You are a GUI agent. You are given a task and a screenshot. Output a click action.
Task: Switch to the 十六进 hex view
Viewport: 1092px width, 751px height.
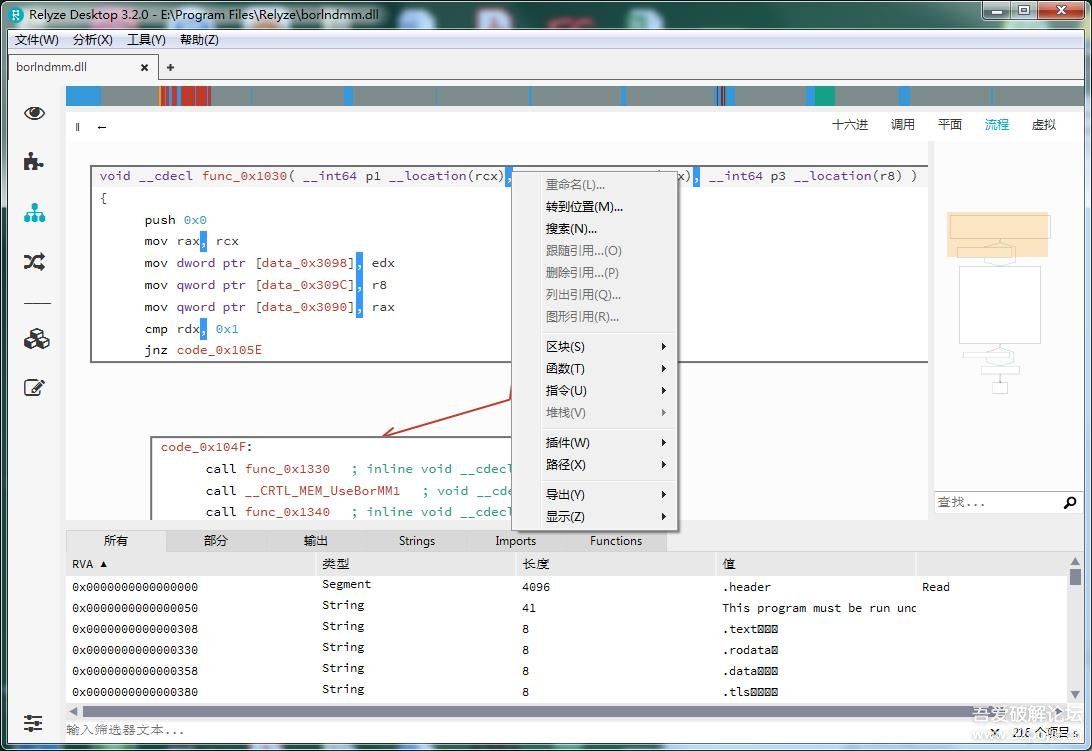[x=849, y=125]
